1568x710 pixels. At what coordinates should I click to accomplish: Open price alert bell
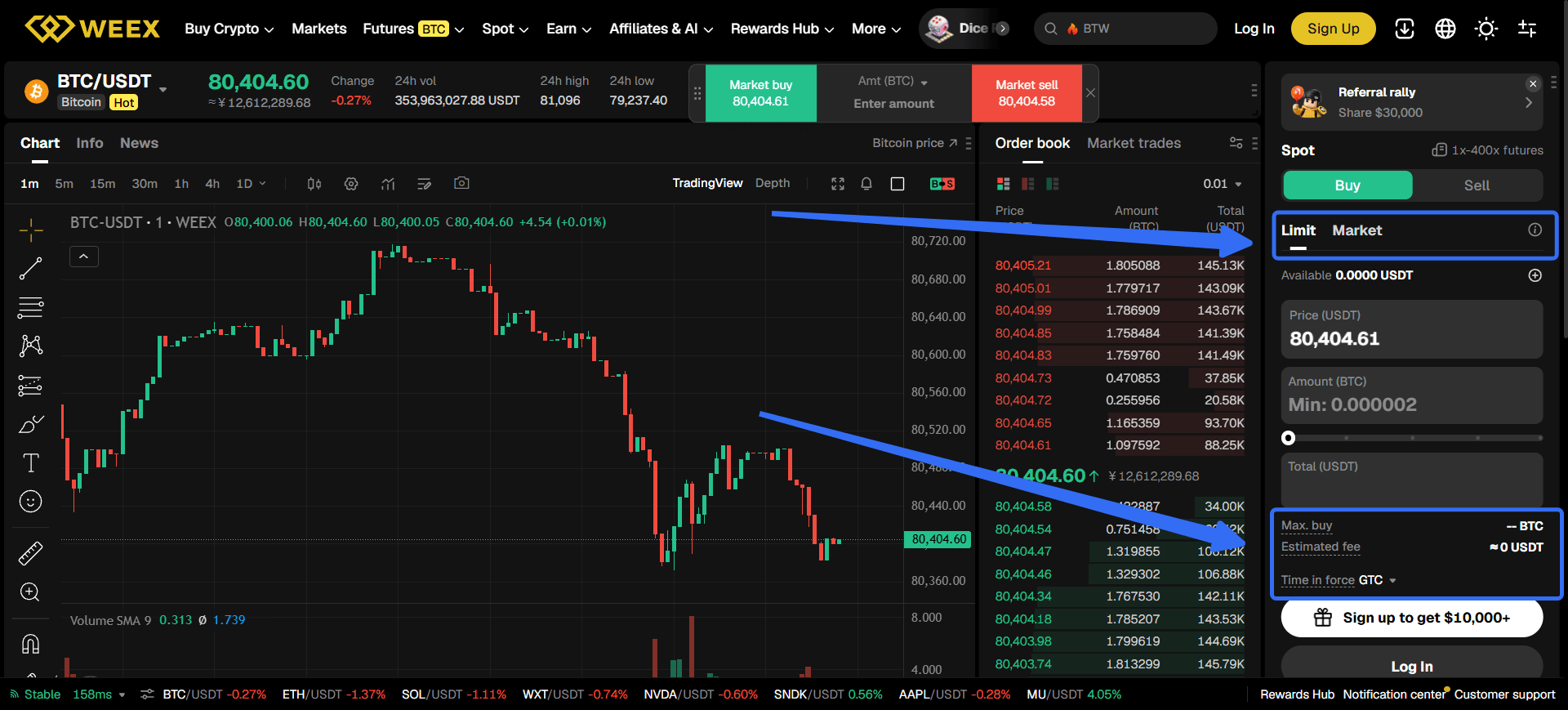click(866, 184)
